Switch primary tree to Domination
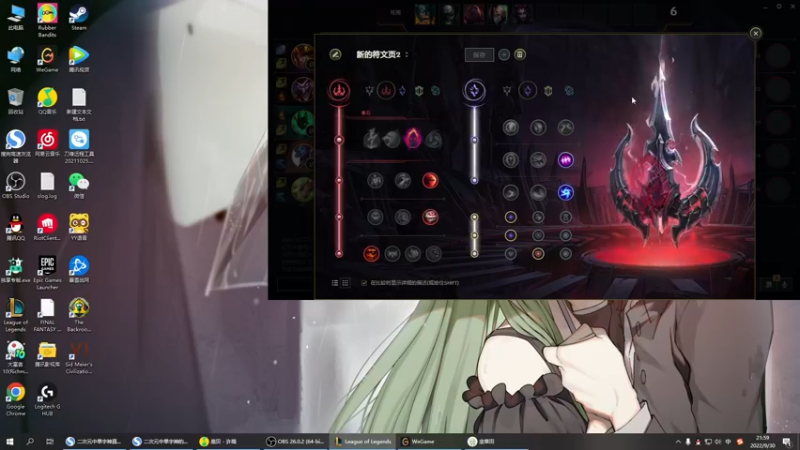The height and width of the screenshot is (450, 800). pos(386,91)
